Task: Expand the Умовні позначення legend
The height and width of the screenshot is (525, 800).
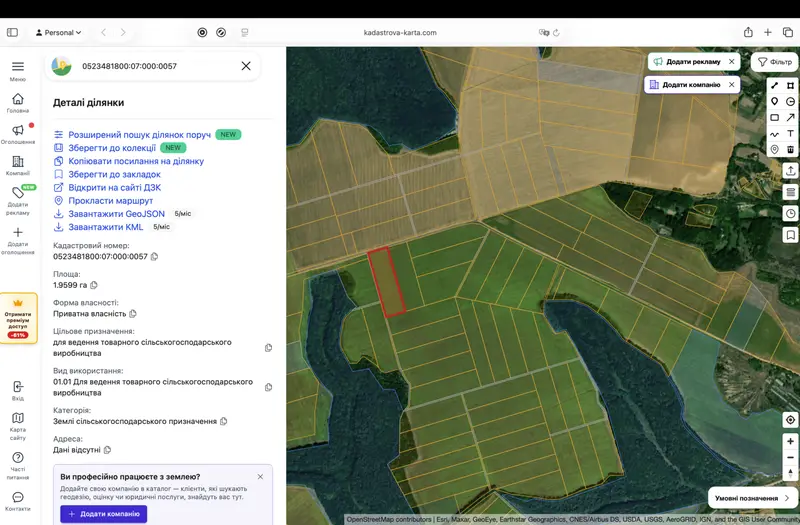Action: pyautogui.click(x=751, y=498)
